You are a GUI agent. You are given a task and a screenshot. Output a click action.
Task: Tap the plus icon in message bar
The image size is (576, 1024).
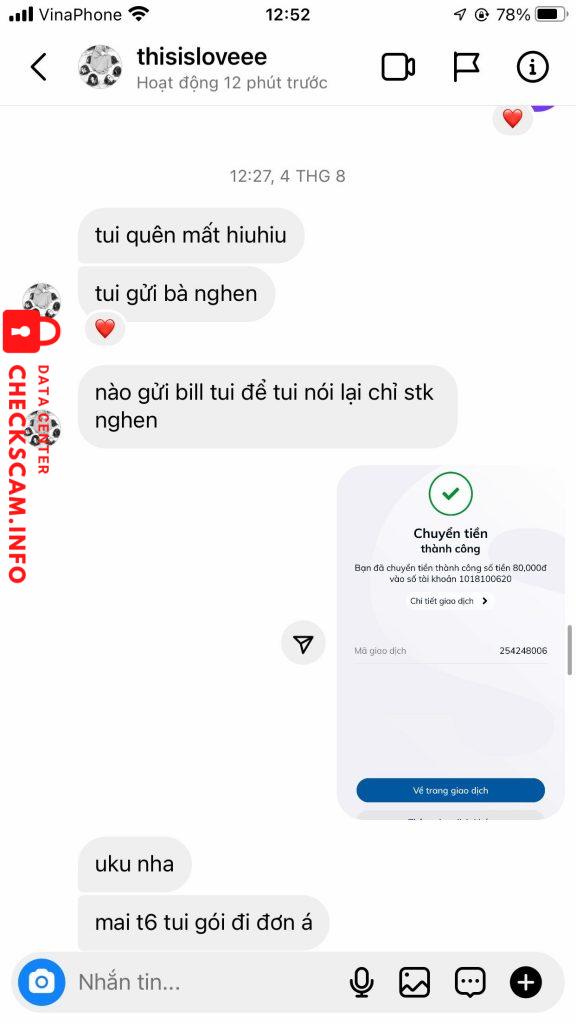click(526, 982)
